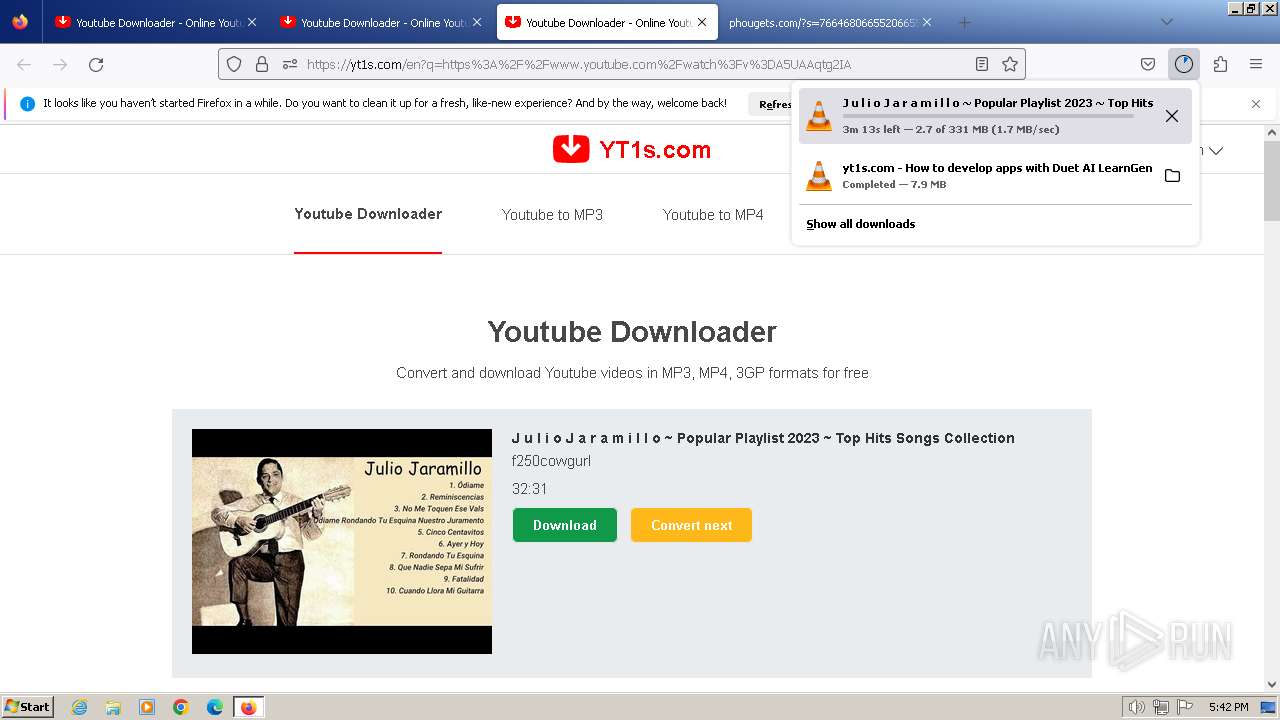Open the file explorer taskbar icon
Image resolution: width=1280 pixels, height=720 pixels.
coord(113,707)
